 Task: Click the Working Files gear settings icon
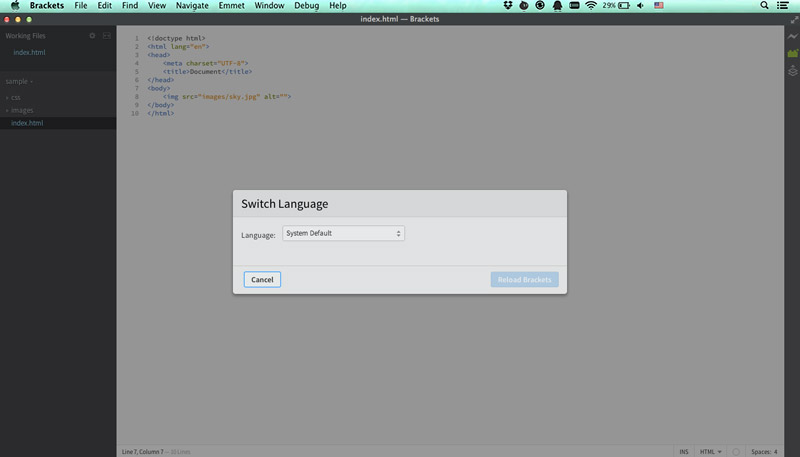(92, 36)
